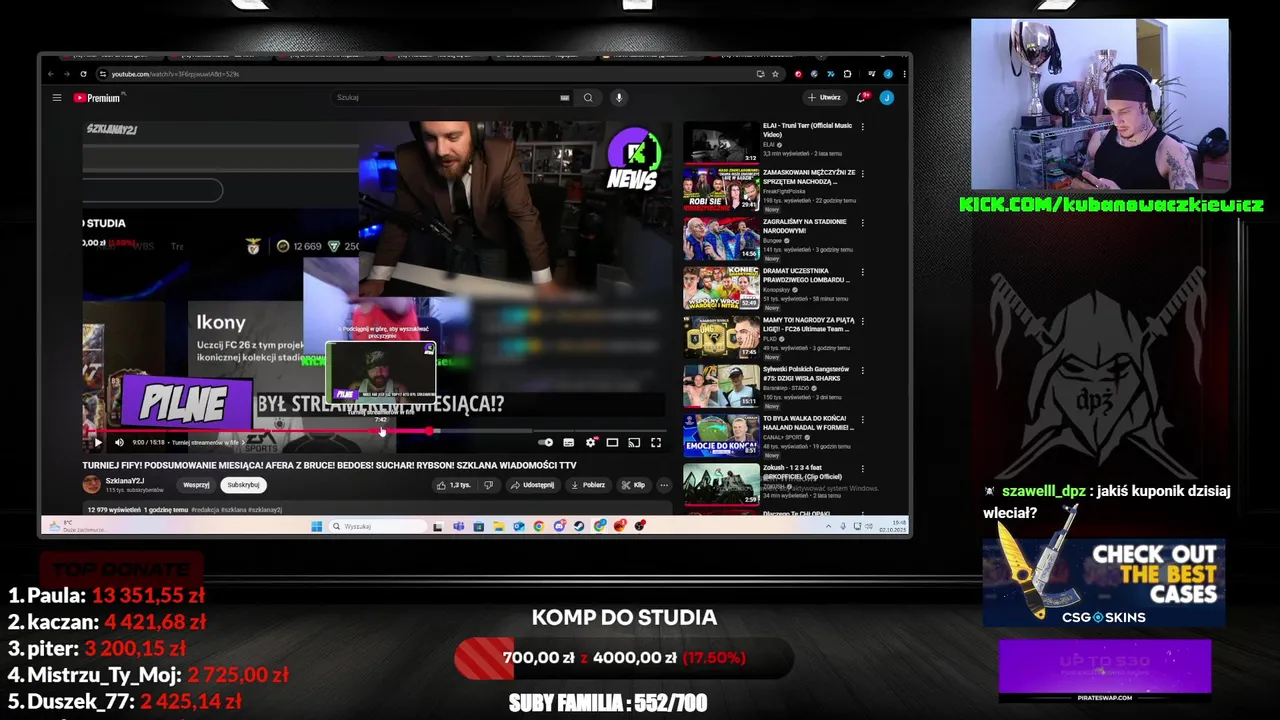Viewport: 1280px width, 720px height.
Task: Open the on-screen keyboard icon in search
Action: [565, 98]
